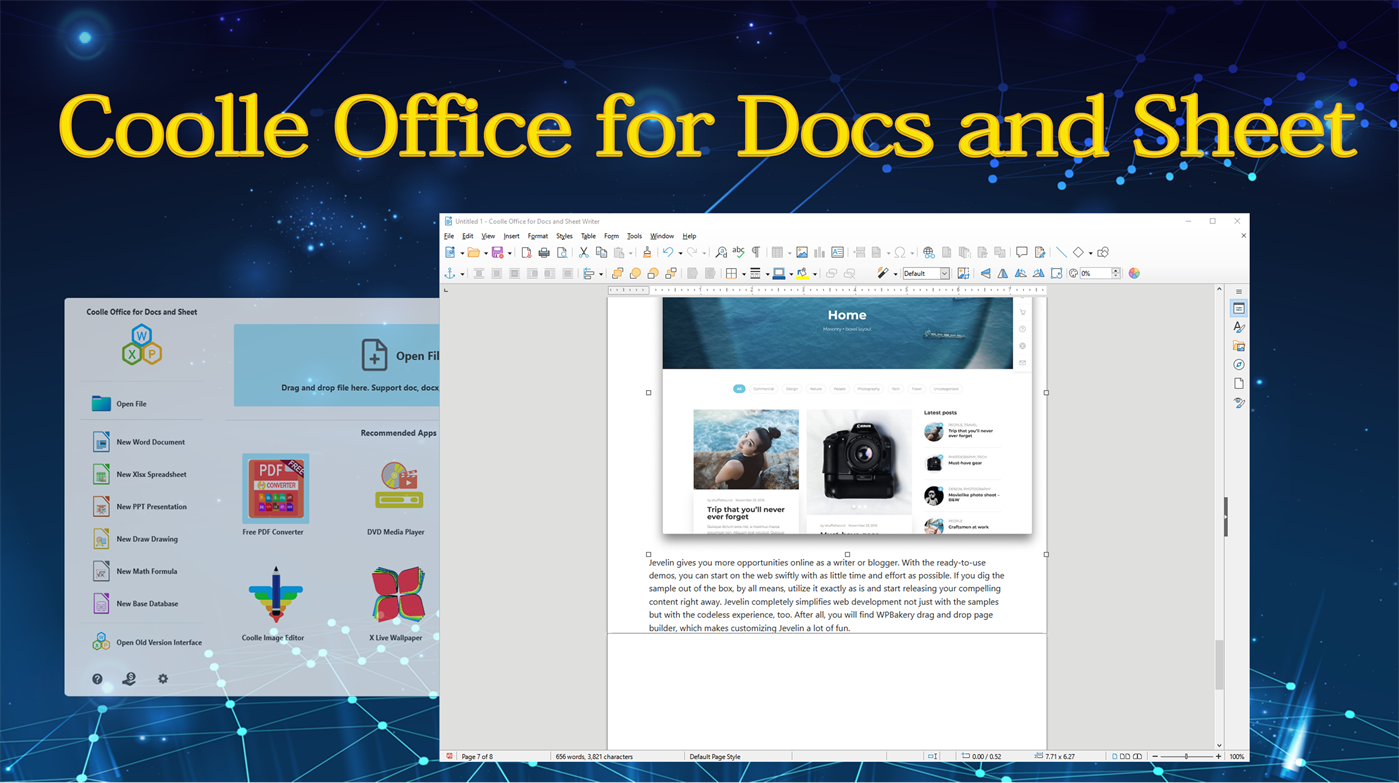Open the Form menu

[x=611, y=236]
